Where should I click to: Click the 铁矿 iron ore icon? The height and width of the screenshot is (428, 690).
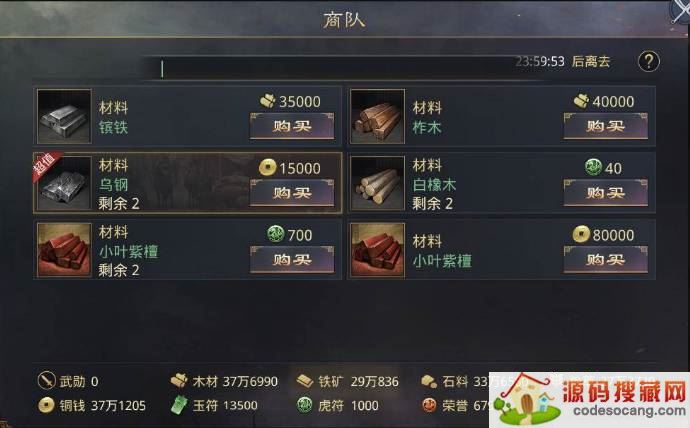point(305,381)
